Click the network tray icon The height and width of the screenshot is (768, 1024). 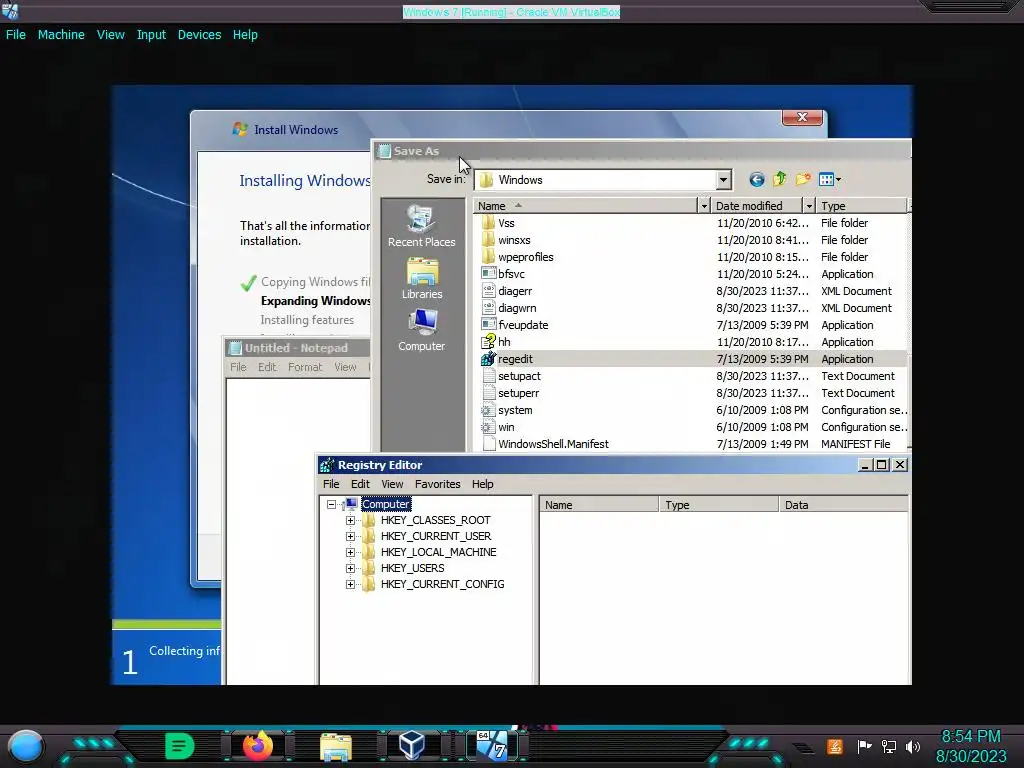(x=888, y=746)
